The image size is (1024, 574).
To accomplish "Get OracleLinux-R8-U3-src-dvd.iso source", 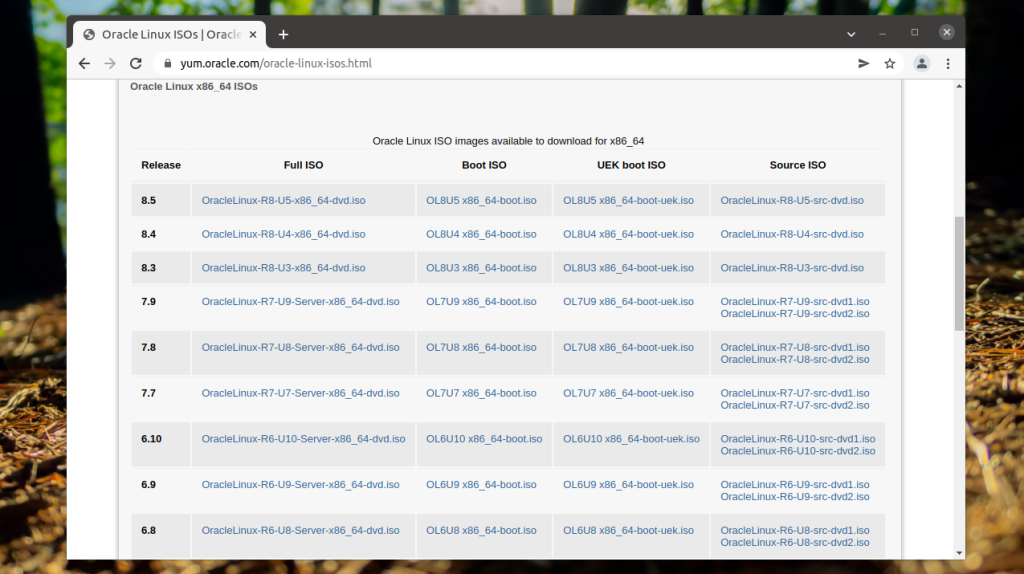I will click(792, 268).
